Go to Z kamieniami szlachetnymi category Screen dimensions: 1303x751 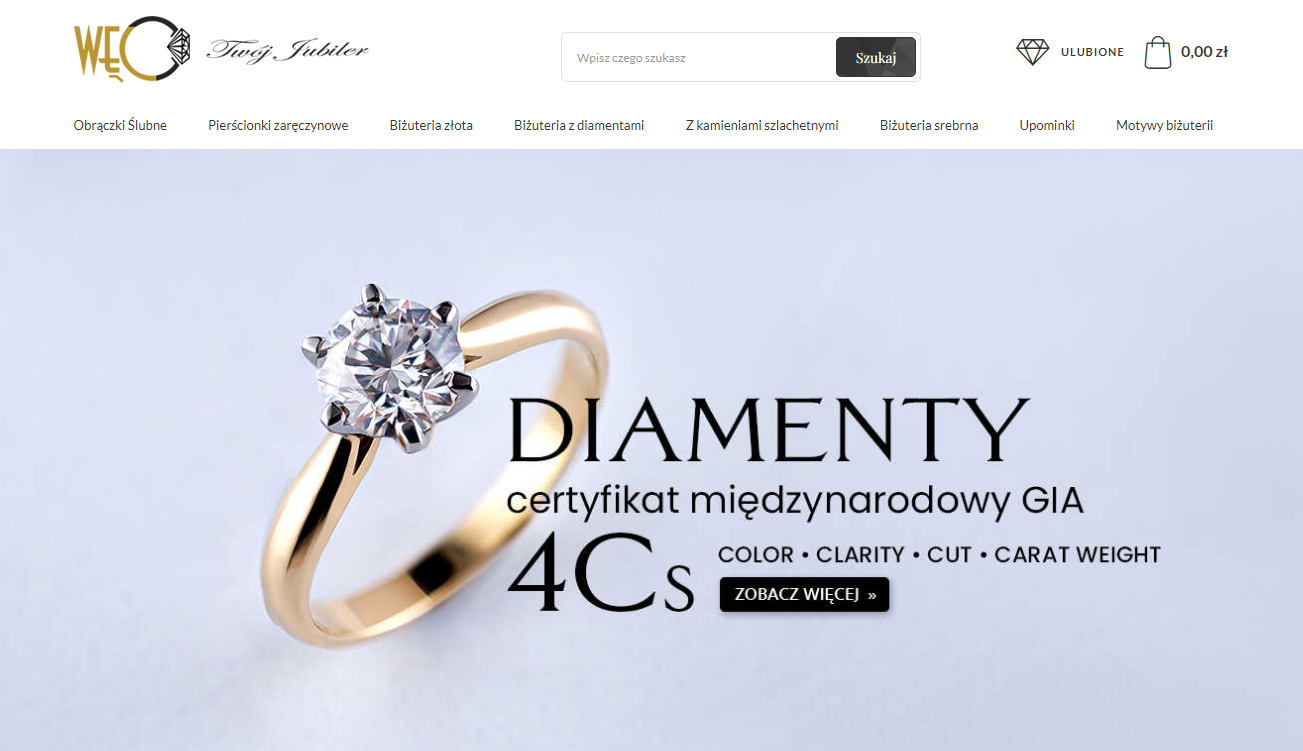762,125
